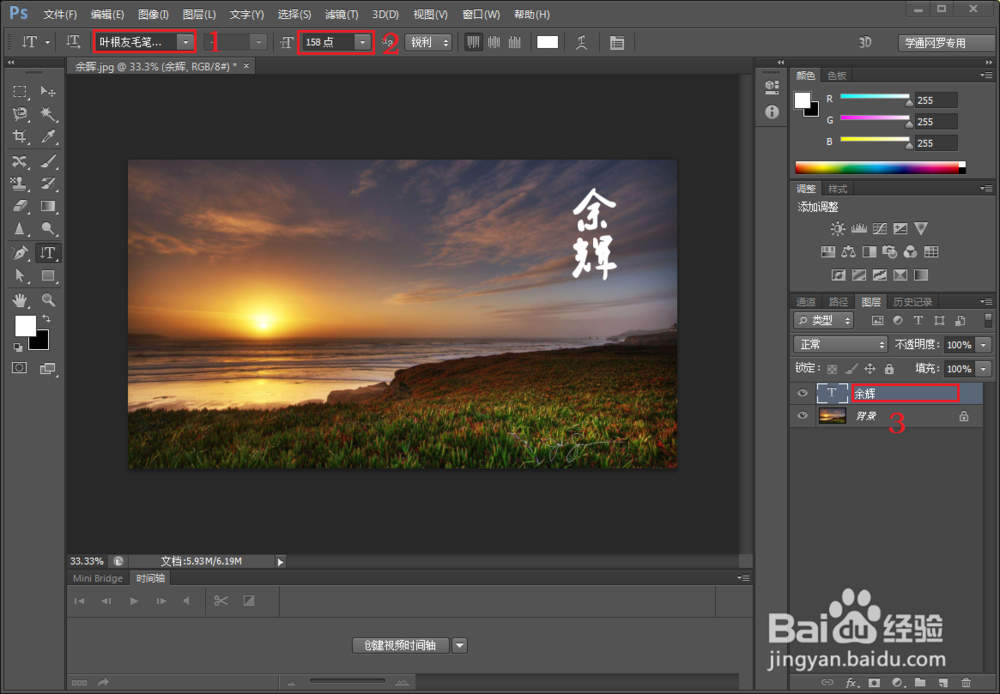Add a Levels adjustment
Image resolution: width=1000 pixels, height=694 pixels.
coord(858,228)
